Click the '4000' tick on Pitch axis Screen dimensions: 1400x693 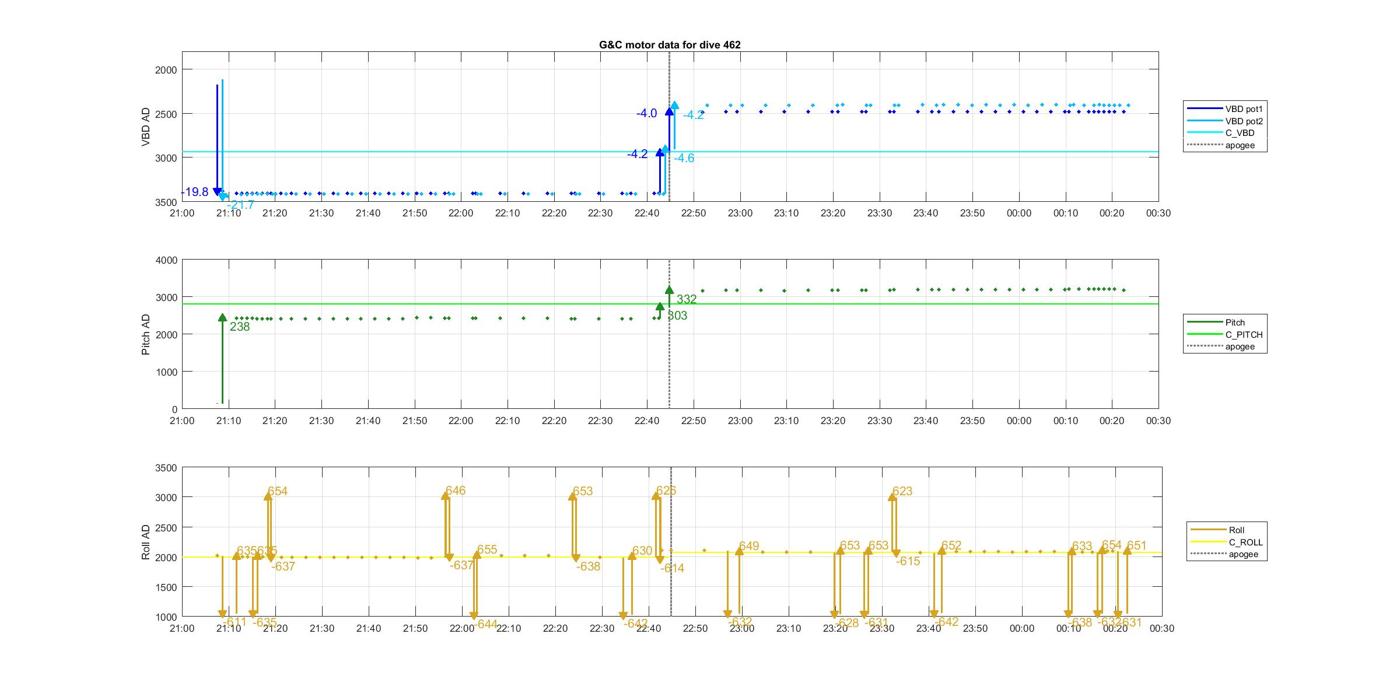pyautogui.click(x=166, y=261)
